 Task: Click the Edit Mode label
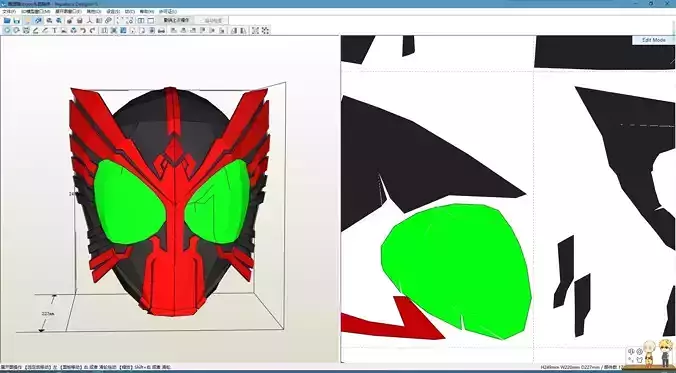654,40
